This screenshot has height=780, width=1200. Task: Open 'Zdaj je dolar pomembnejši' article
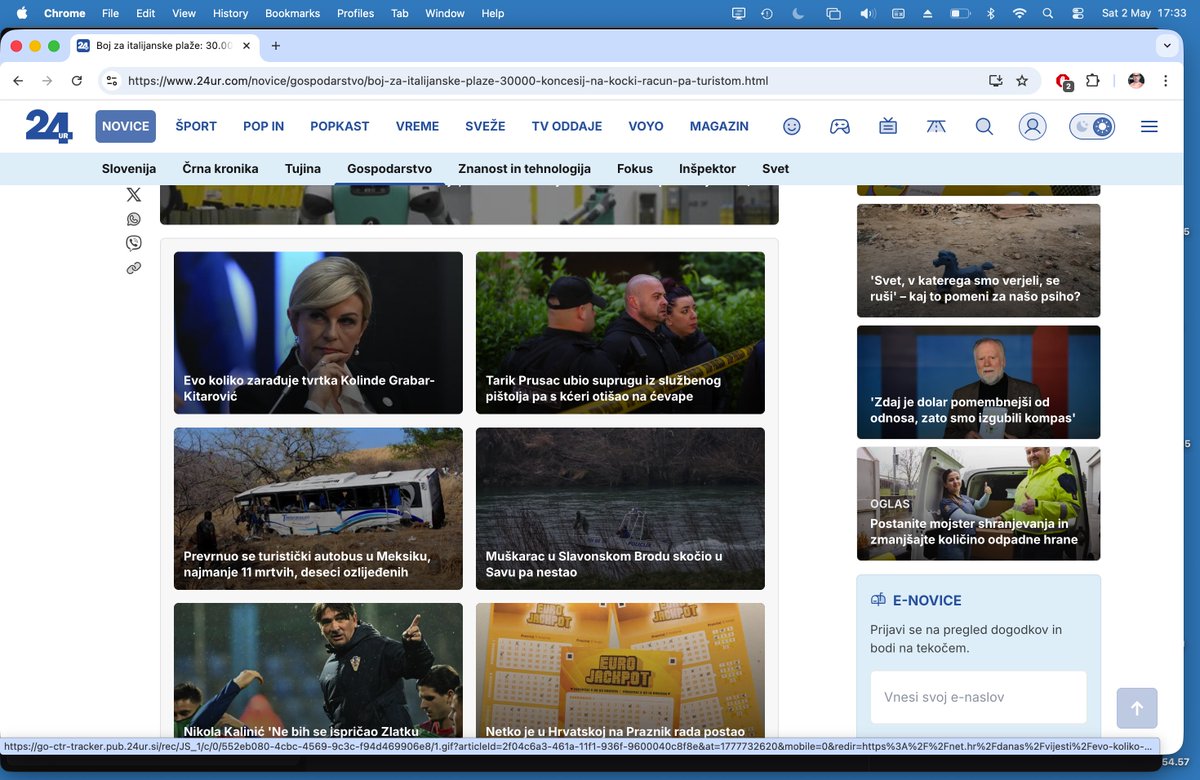tap(978, 382)
